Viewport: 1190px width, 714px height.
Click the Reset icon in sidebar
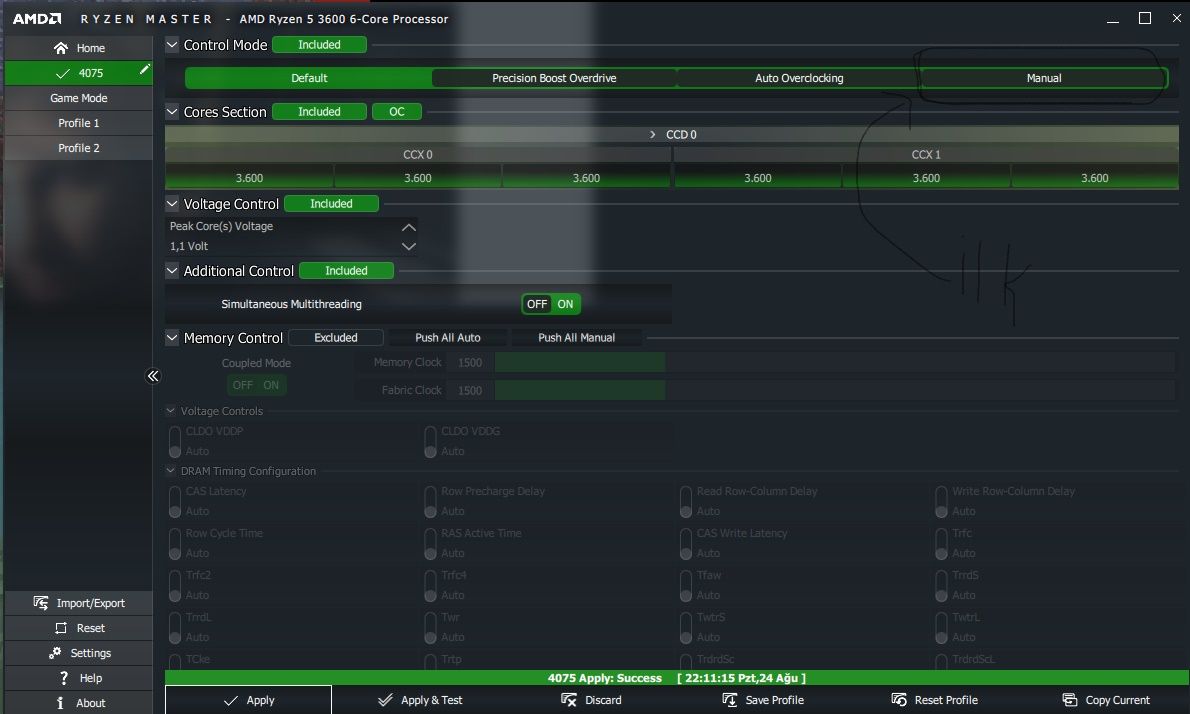61,628
